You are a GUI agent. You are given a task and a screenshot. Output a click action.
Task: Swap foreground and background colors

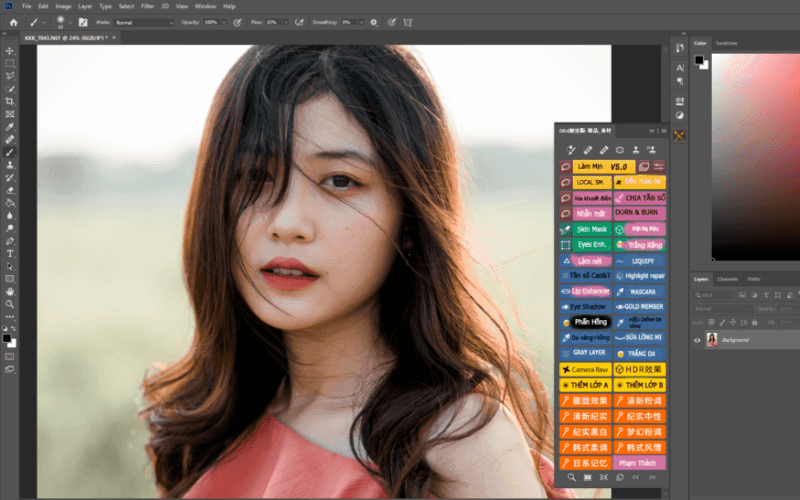13,329
